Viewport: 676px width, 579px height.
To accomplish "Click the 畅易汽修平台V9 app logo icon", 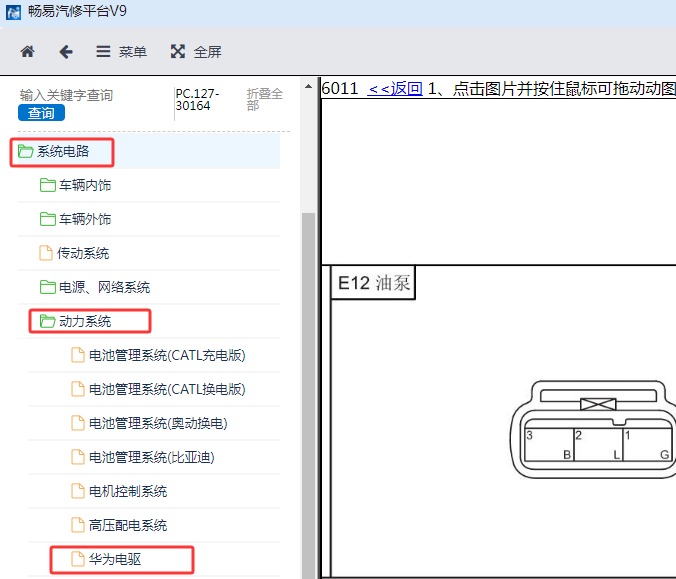I will (x=13, y=12).
